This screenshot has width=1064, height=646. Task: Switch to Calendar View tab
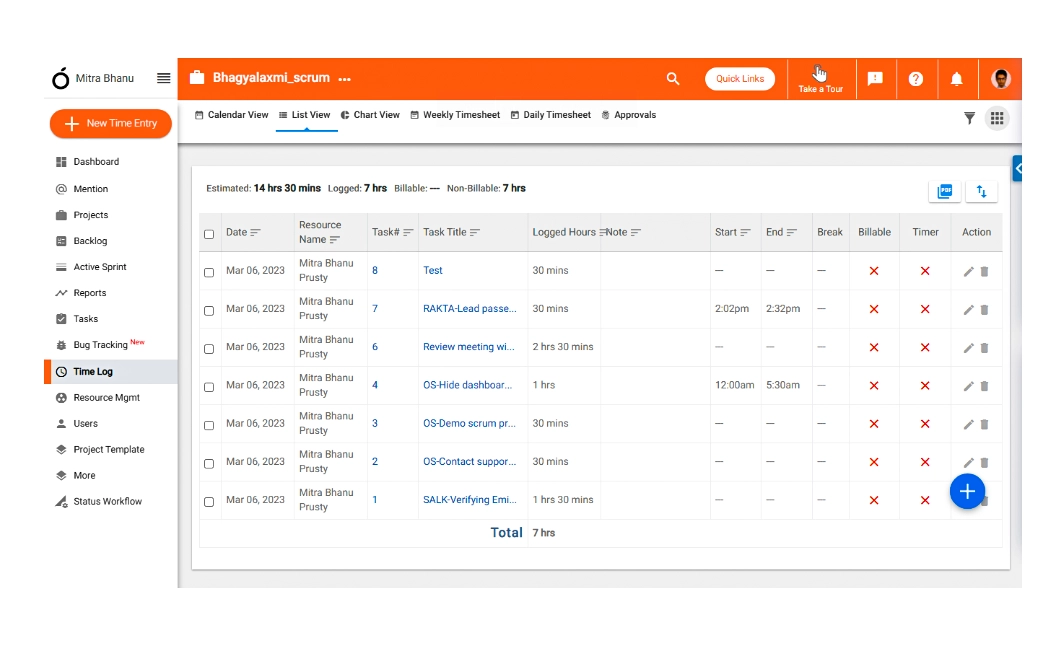tap(231, 115)
